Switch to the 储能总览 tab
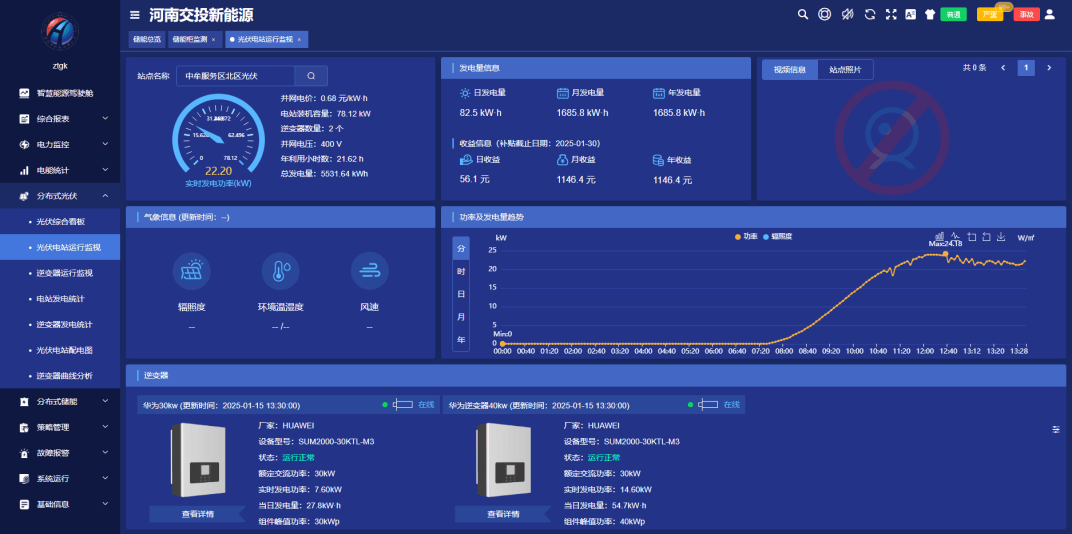This screenshot has width=1072, height=534. [147, 40]
